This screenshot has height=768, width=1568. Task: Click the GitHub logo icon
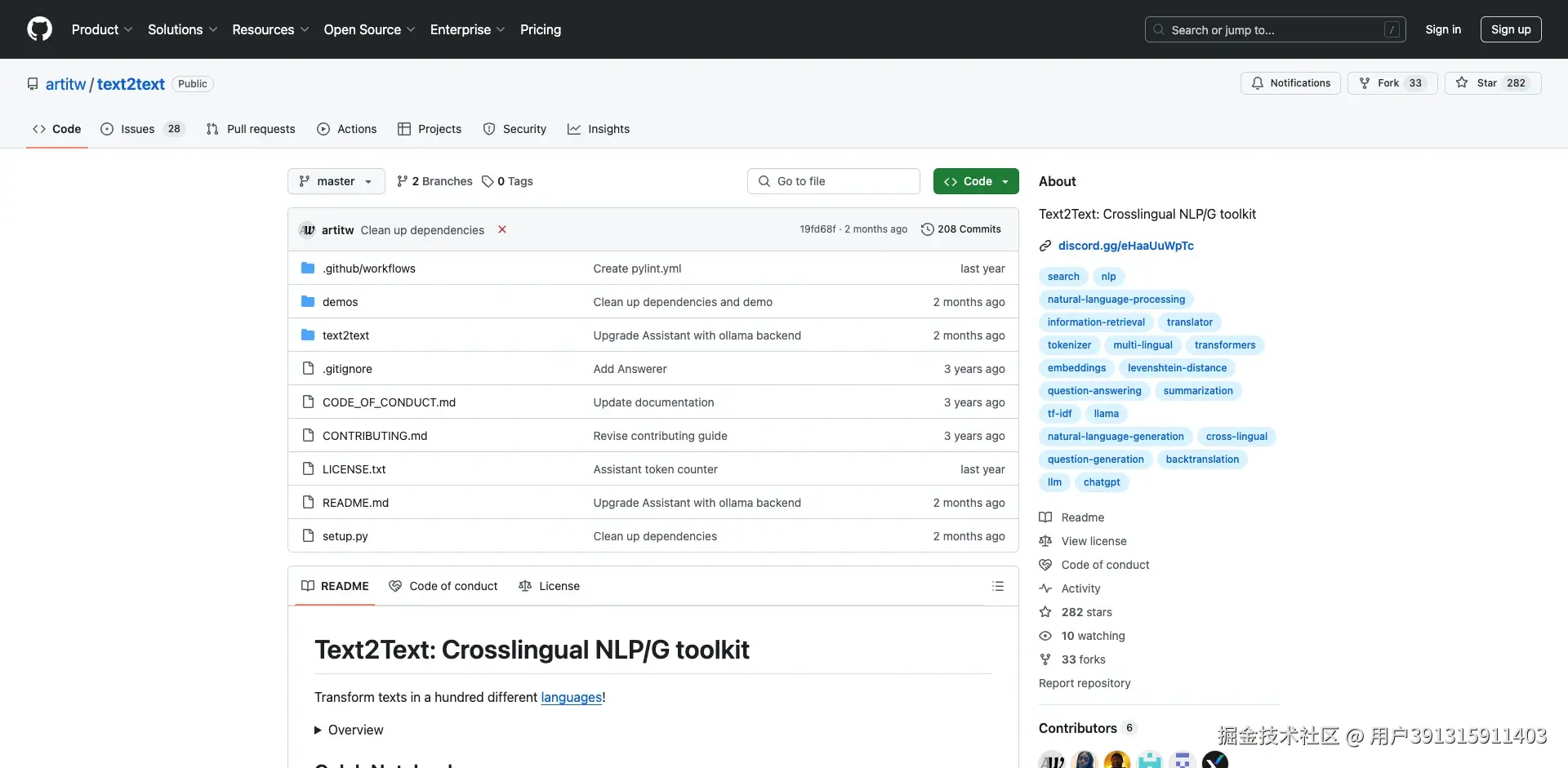coord(39,29)
